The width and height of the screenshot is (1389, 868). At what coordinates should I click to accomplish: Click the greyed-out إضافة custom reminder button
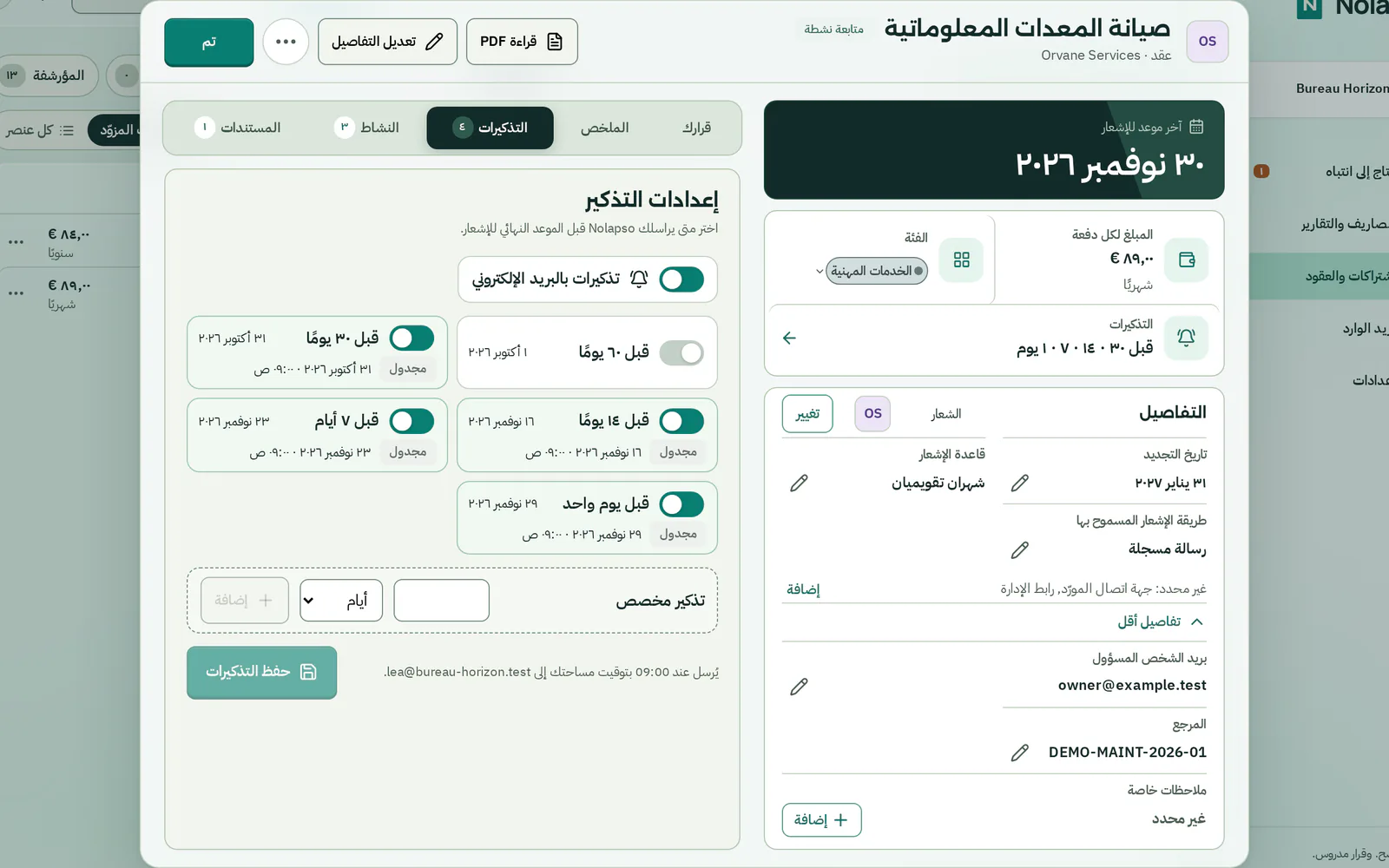(x=245, y=601)
